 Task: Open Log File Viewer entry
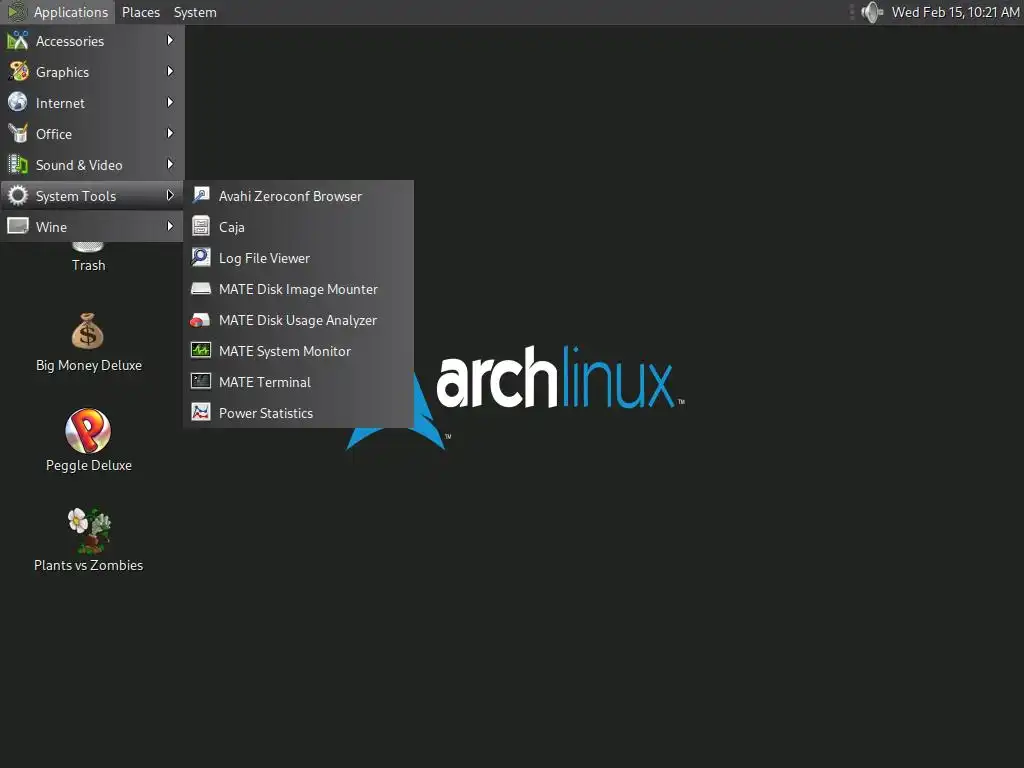(x=299, y=258)
